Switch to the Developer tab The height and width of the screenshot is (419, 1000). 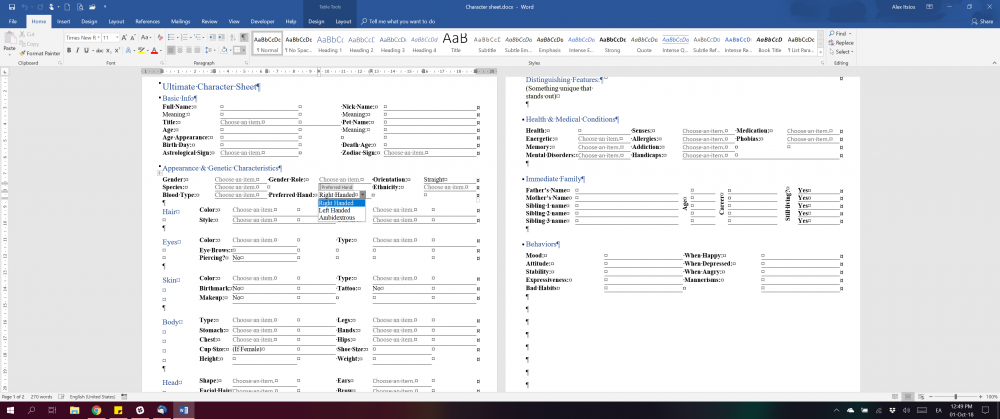264,20
